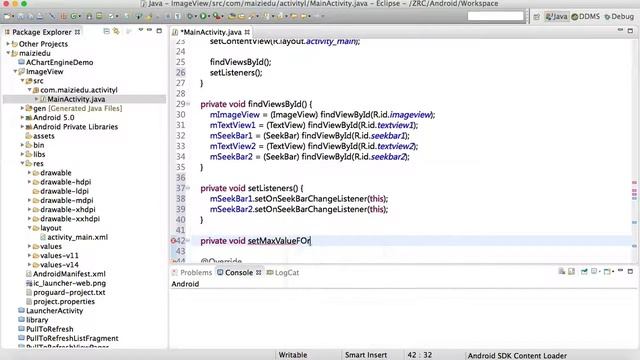
Task: Open dropdown arrow next to New icon
Action: click(13, 16)
